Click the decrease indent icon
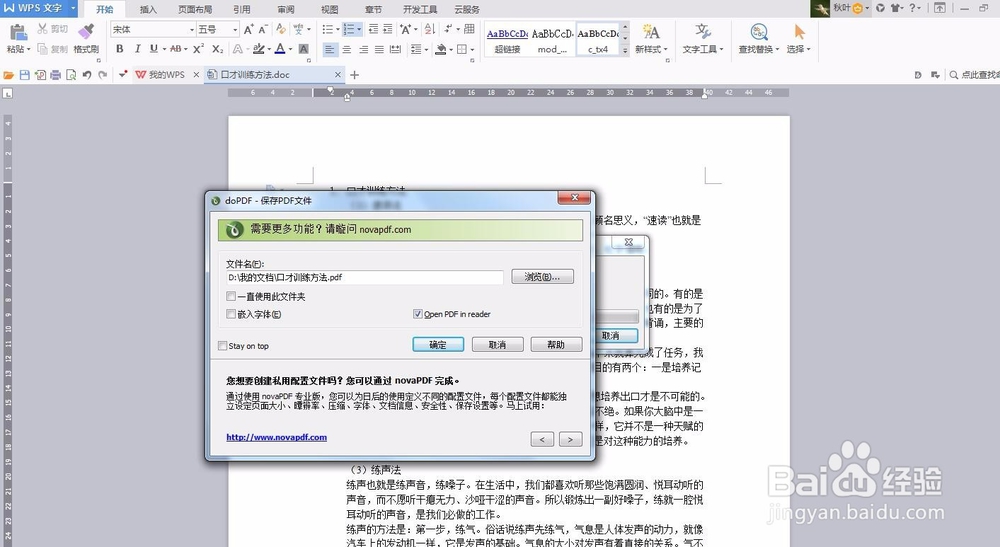 click(x=373, y=29)
